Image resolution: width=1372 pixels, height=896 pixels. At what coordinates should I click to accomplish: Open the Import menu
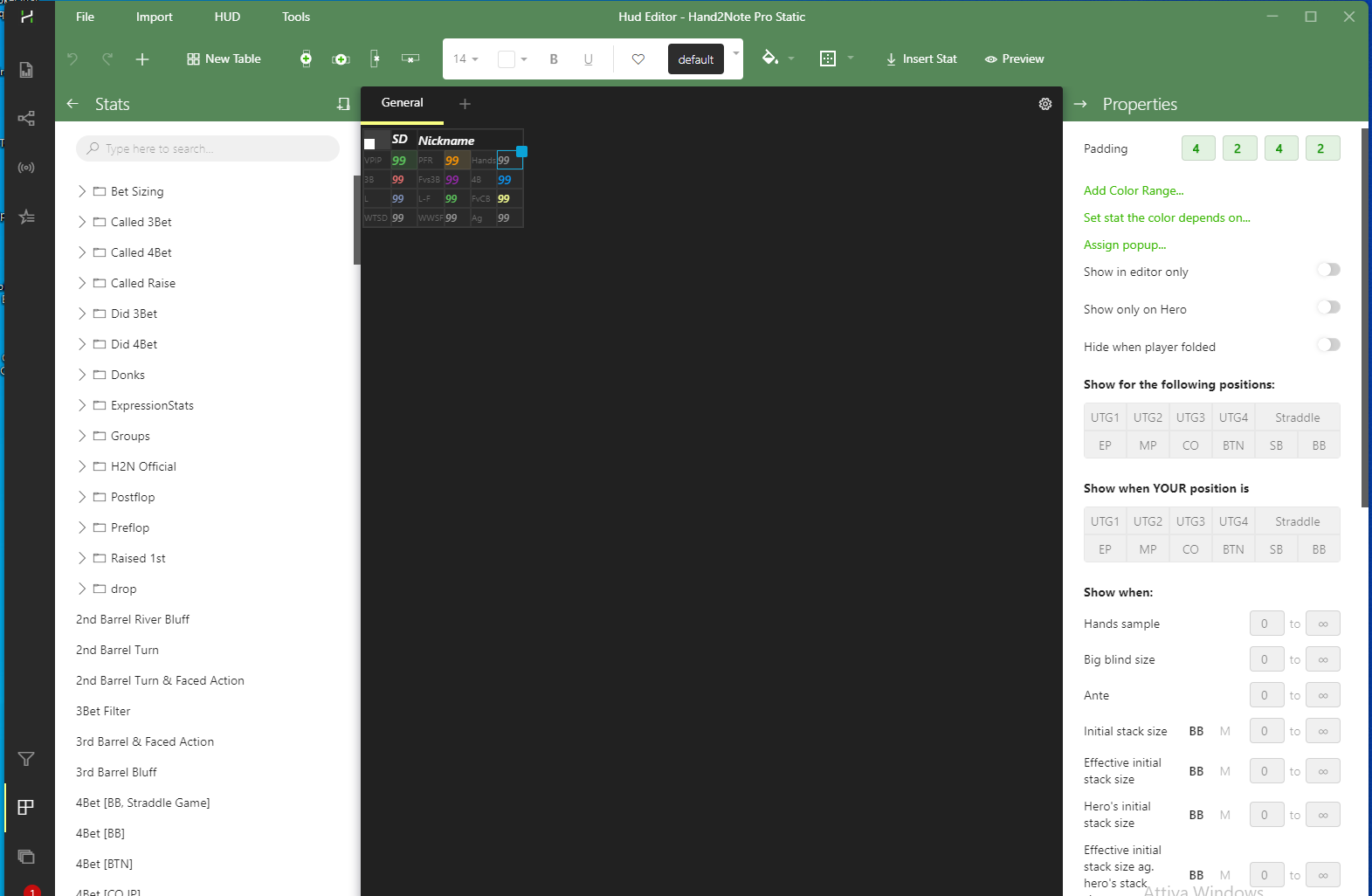tap(155, 17)
